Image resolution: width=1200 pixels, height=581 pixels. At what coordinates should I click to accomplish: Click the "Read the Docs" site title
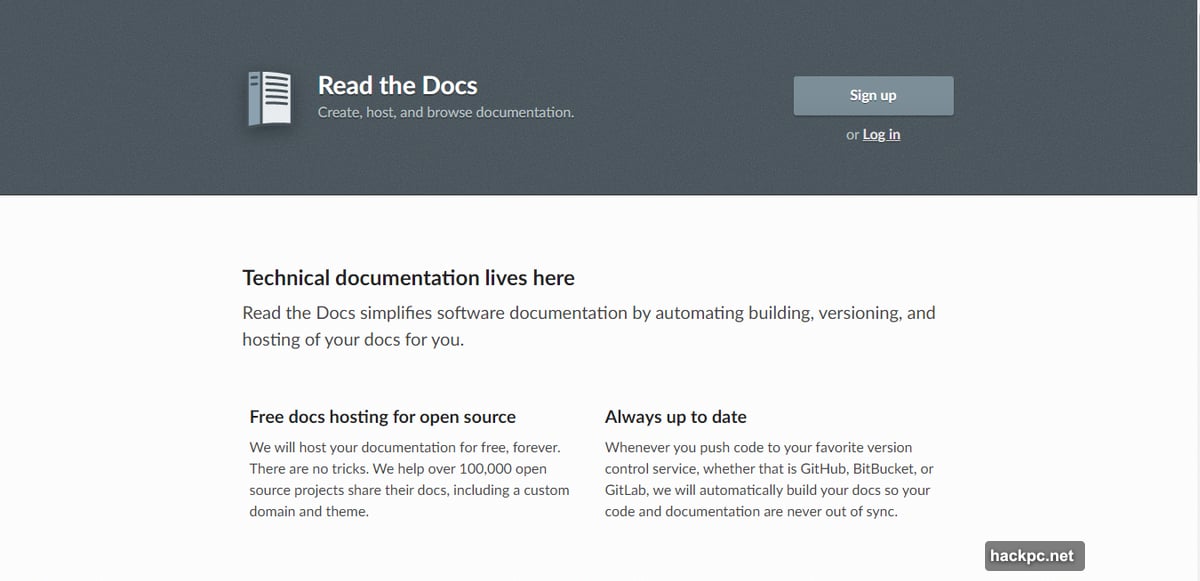397,85
